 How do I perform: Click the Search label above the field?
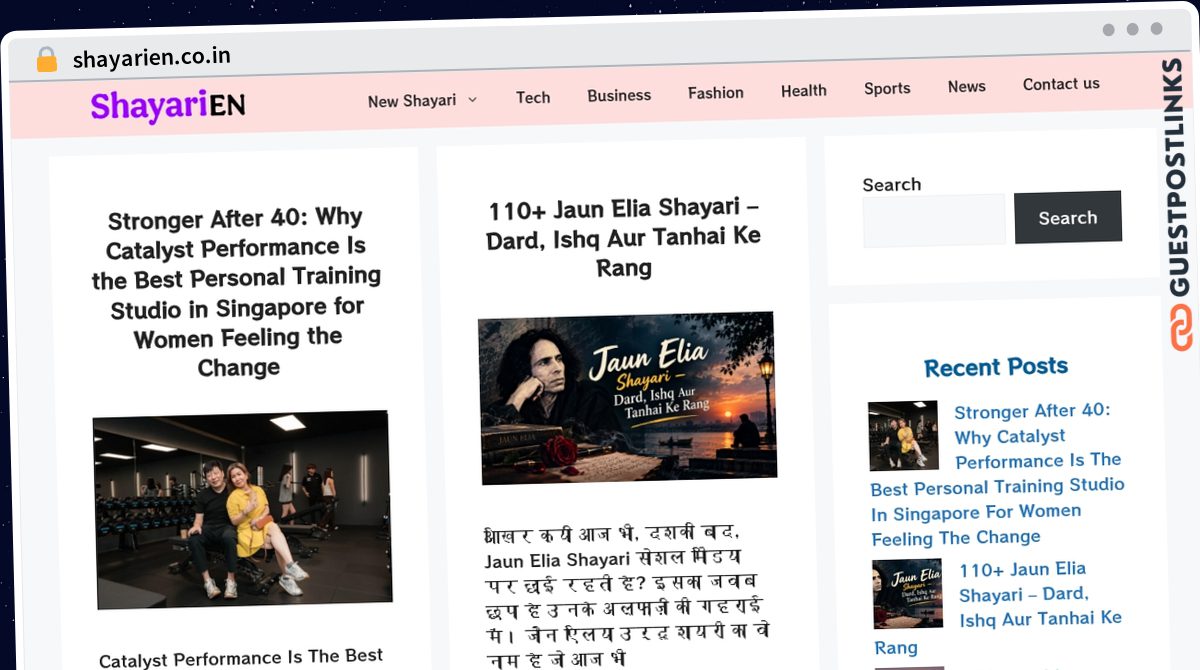tap(892, 185)
